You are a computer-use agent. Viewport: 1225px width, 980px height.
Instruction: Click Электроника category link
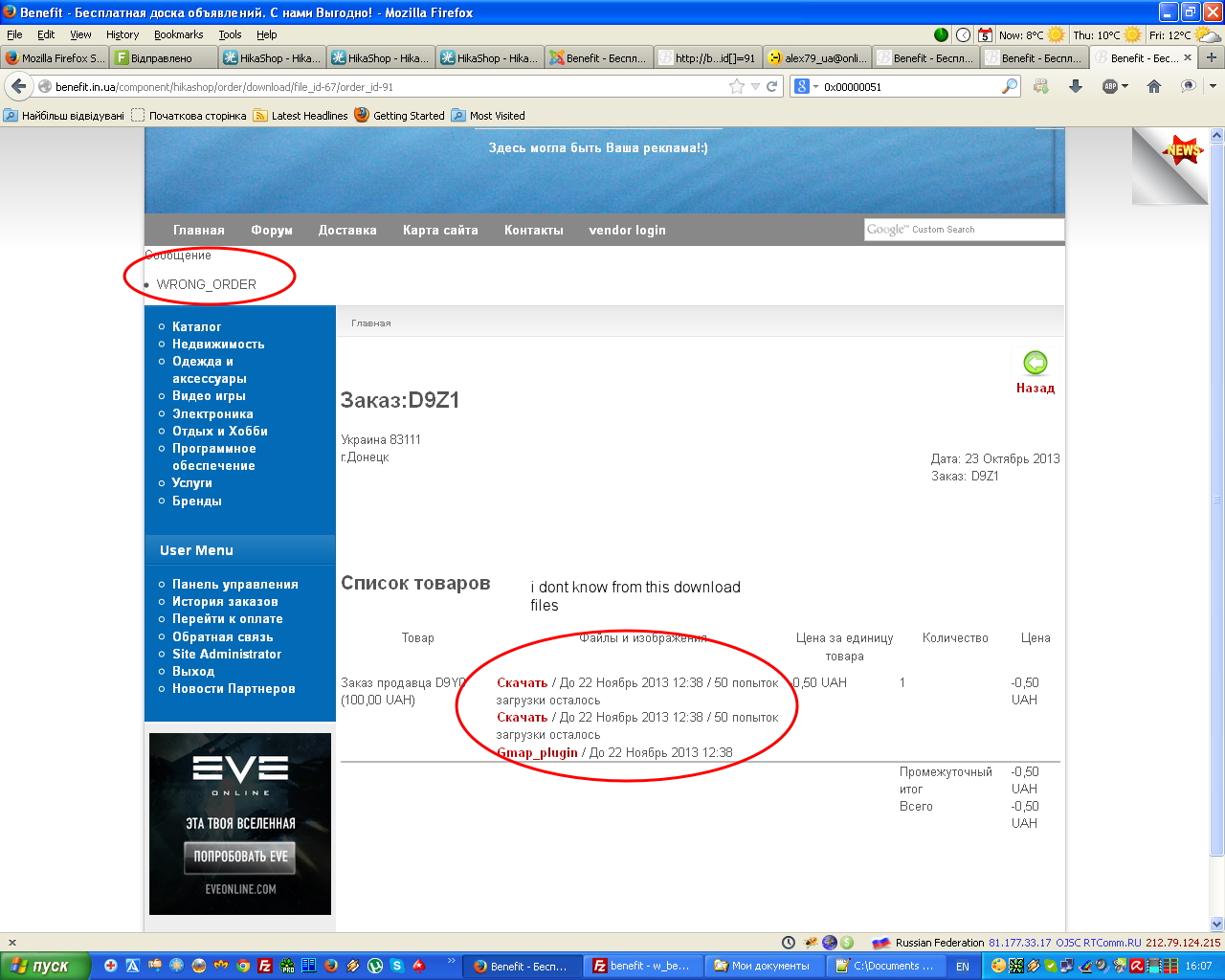212,413
